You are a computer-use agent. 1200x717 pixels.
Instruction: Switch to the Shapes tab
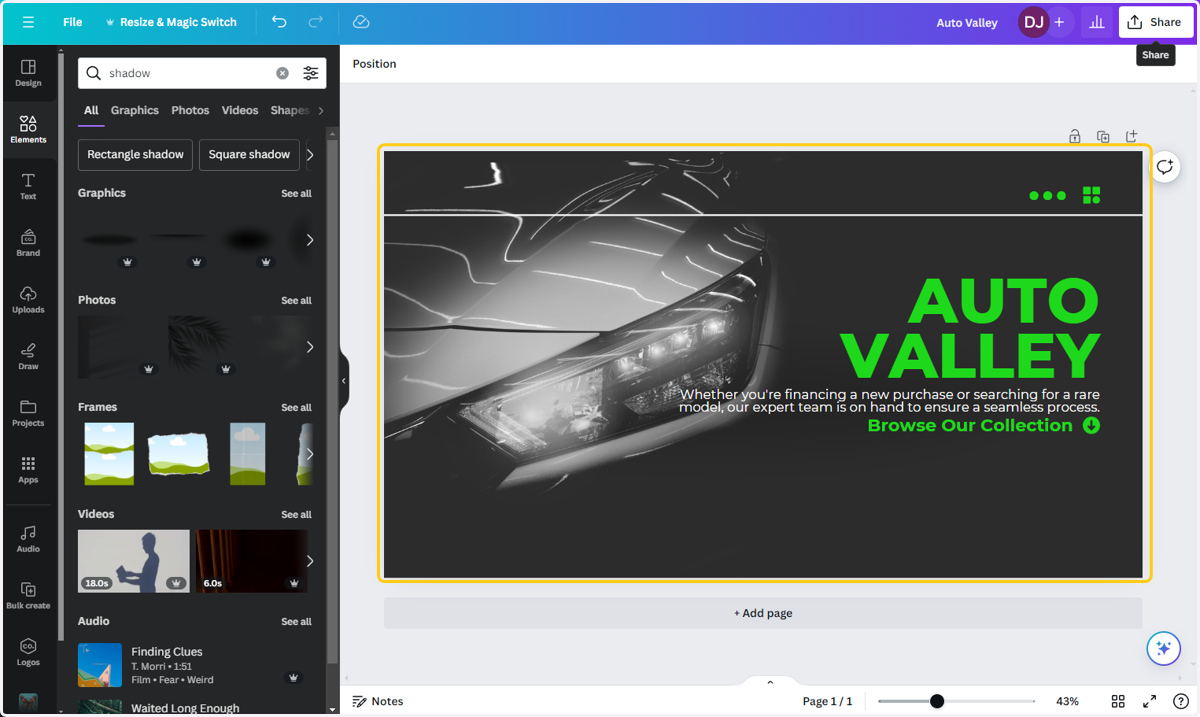[x=289, y=111]
